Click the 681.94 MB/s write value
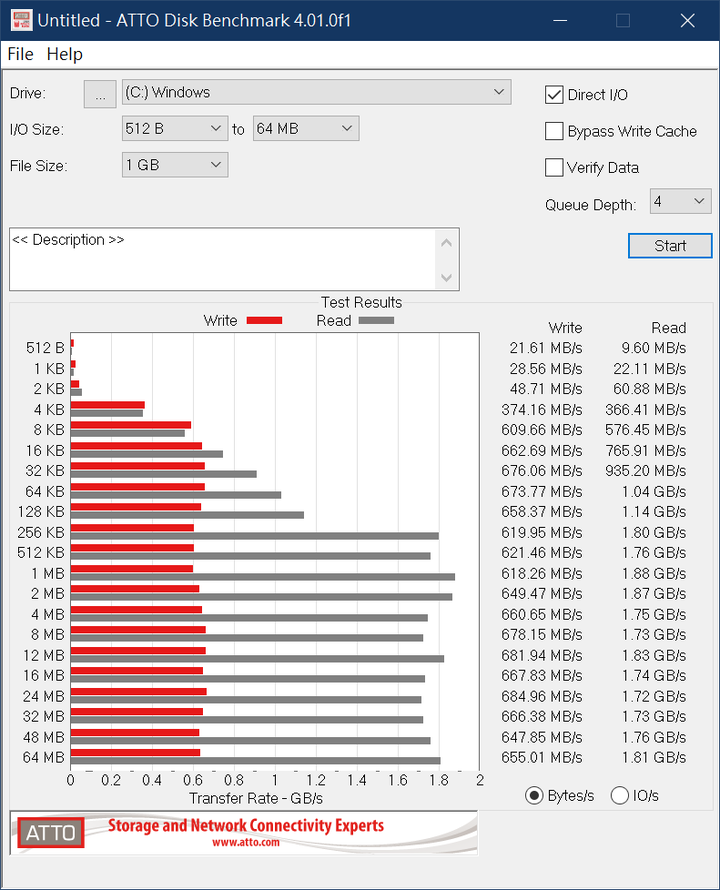720x890 pixels. (x=542, y=656)
